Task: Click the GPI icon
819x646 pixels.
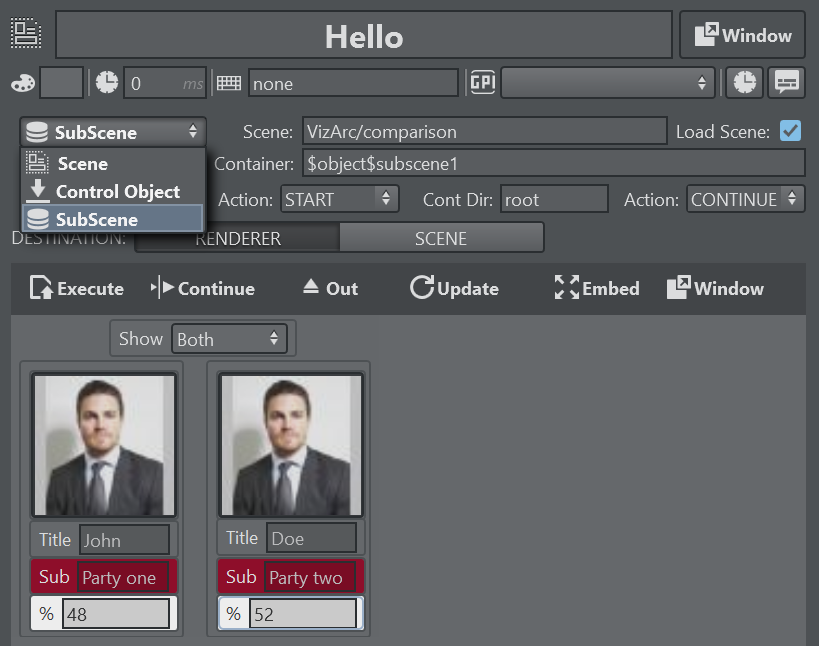Action: [482, 83]
